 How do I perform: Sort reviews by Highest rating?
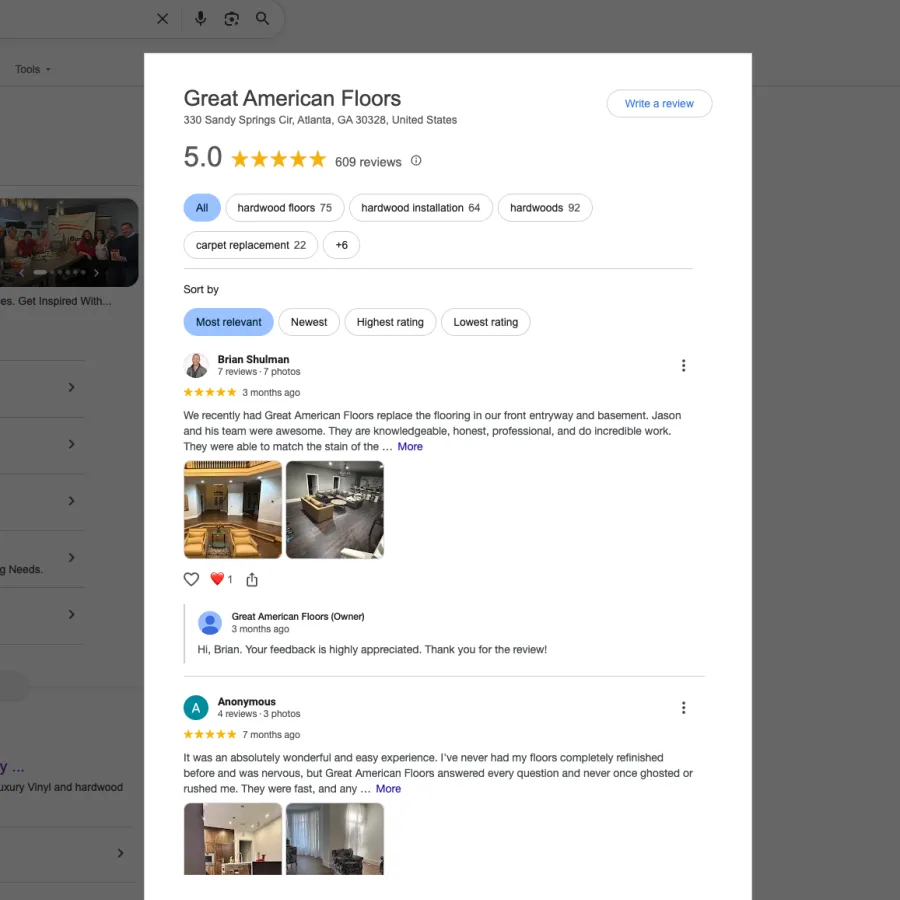(390, 322)
